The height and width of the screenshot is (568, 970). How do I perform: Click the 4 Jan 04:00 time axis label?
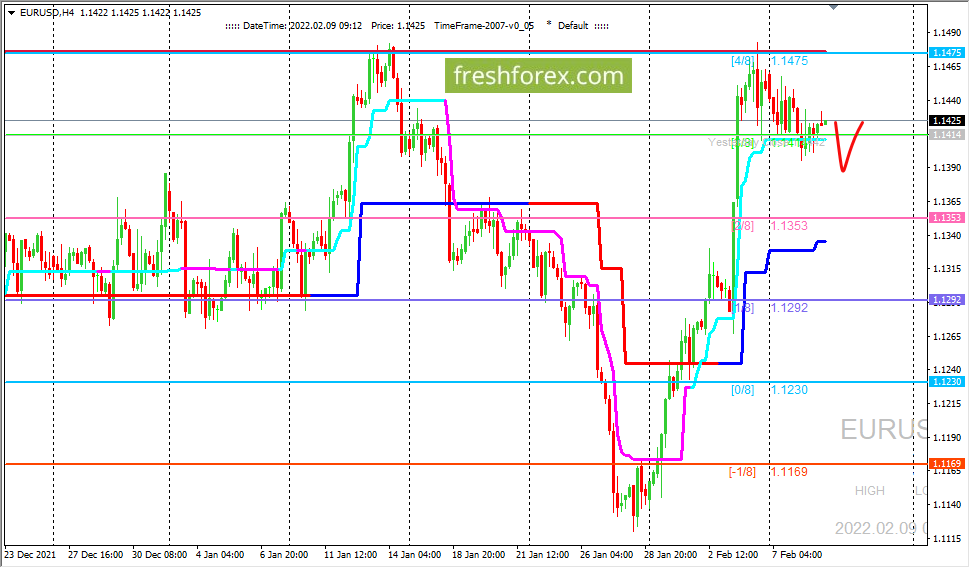point(220,555)
